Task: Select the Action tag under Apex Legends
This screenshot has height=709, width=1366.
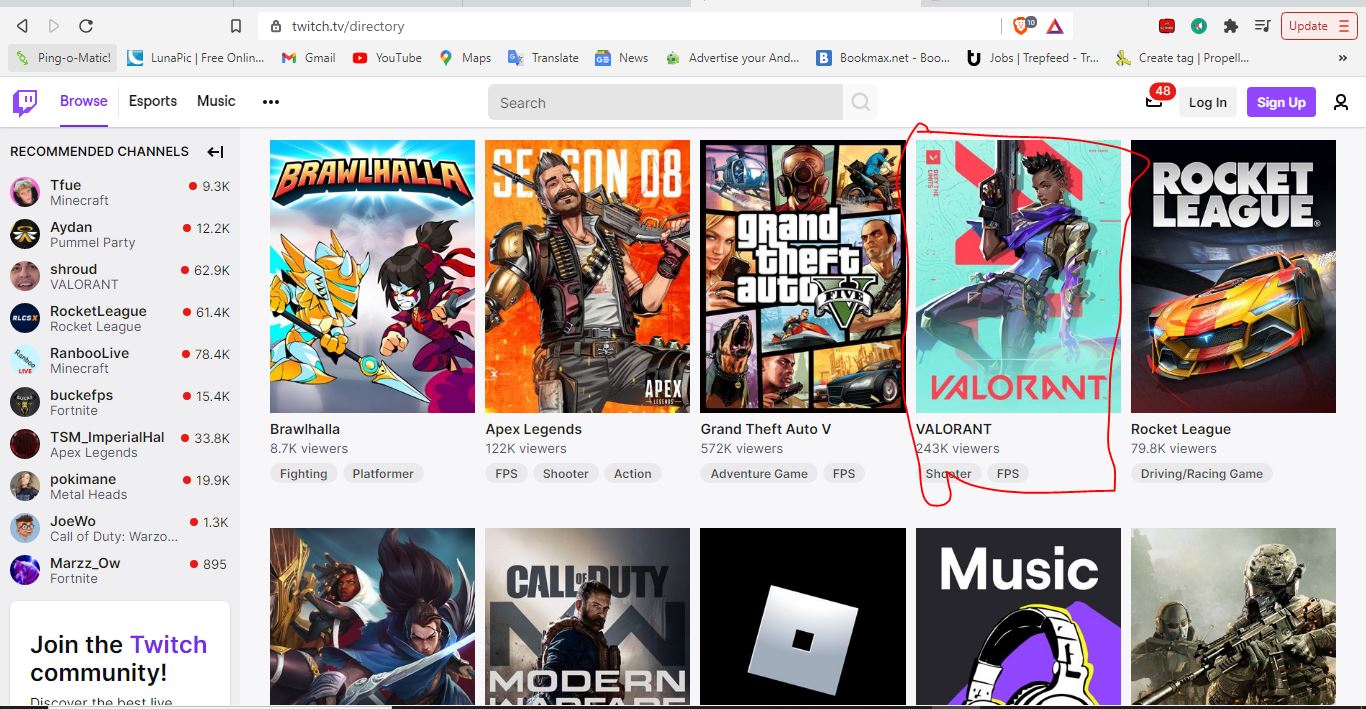Action: pos(633,474)
